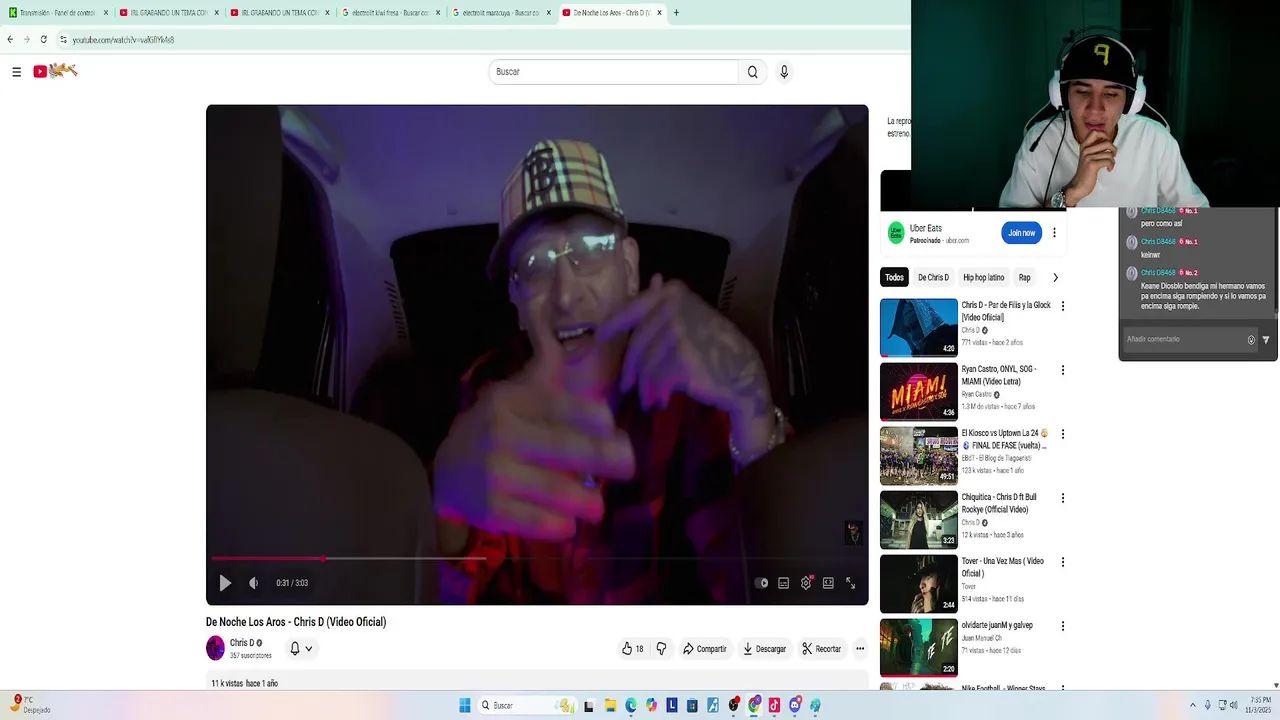Expand more chips with right chevron
This screenshot has height=720, width=1280.
click(x=1055, y=277)
